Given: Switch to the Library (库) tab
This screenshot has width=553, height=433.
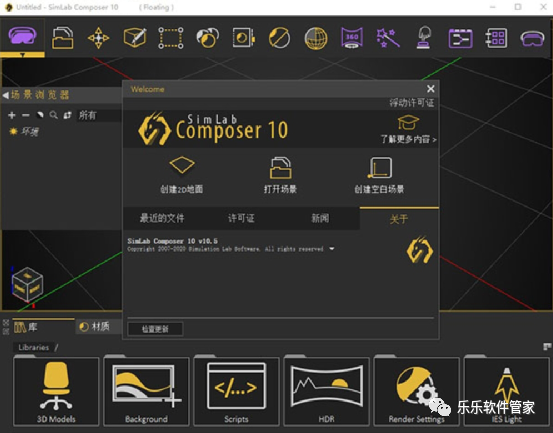Looking at the screenshot, I should [43, 327].
